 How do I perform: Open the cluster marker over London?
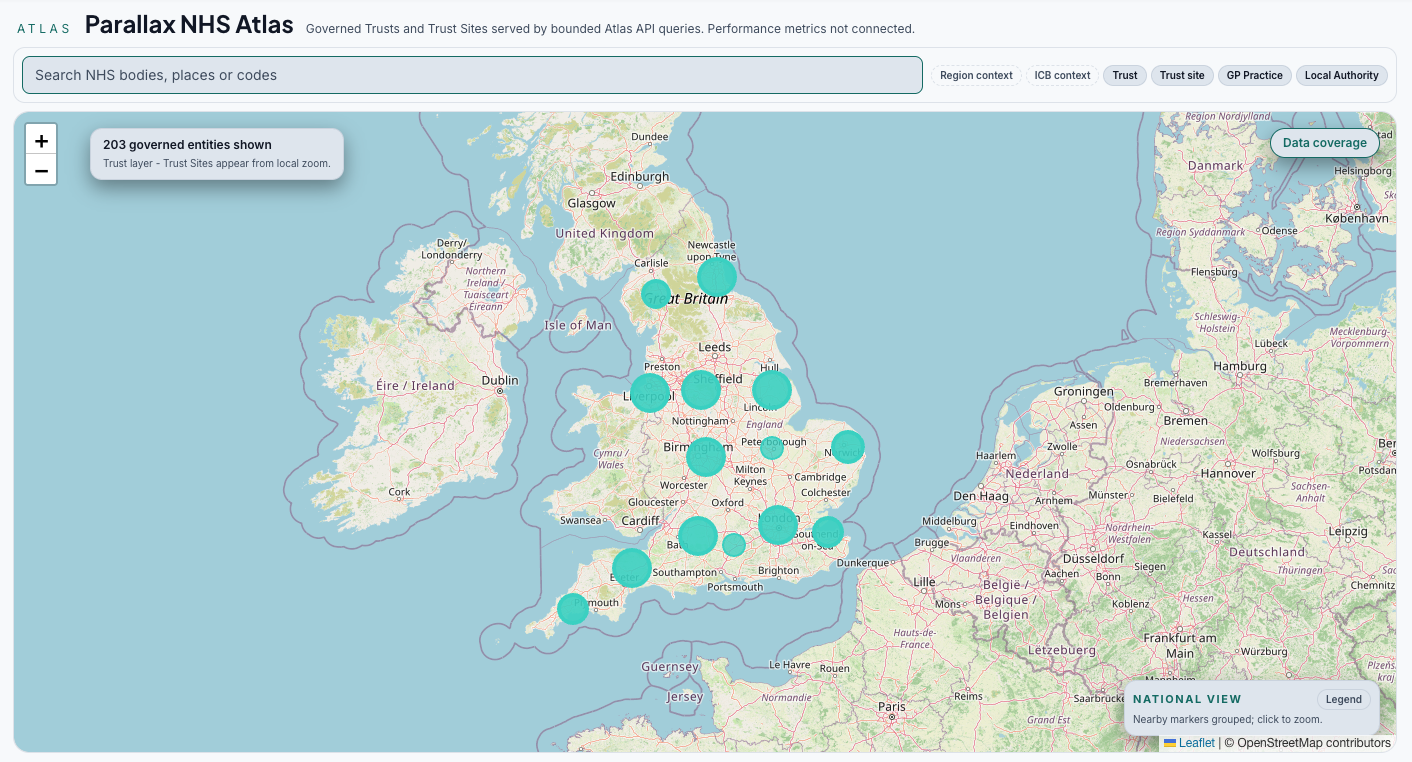[778, 525]
